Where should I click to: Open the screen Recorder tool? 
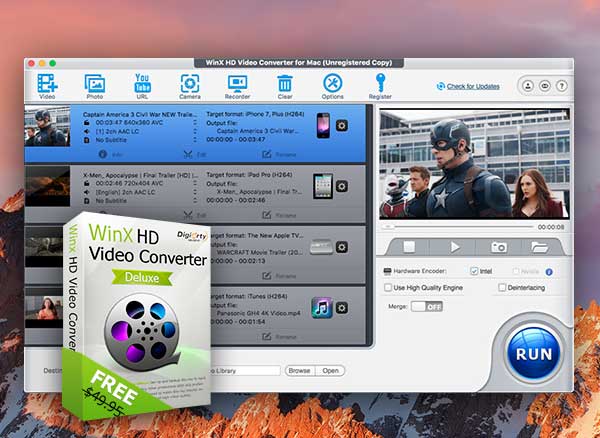237,86
